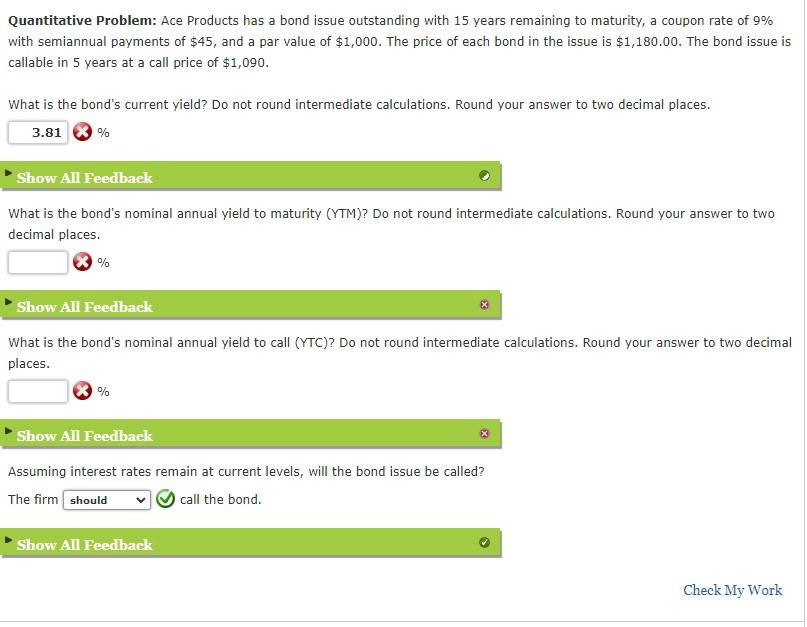807x627 pixels.
Task: Click the Check My Work link
Action: [732, 590]
